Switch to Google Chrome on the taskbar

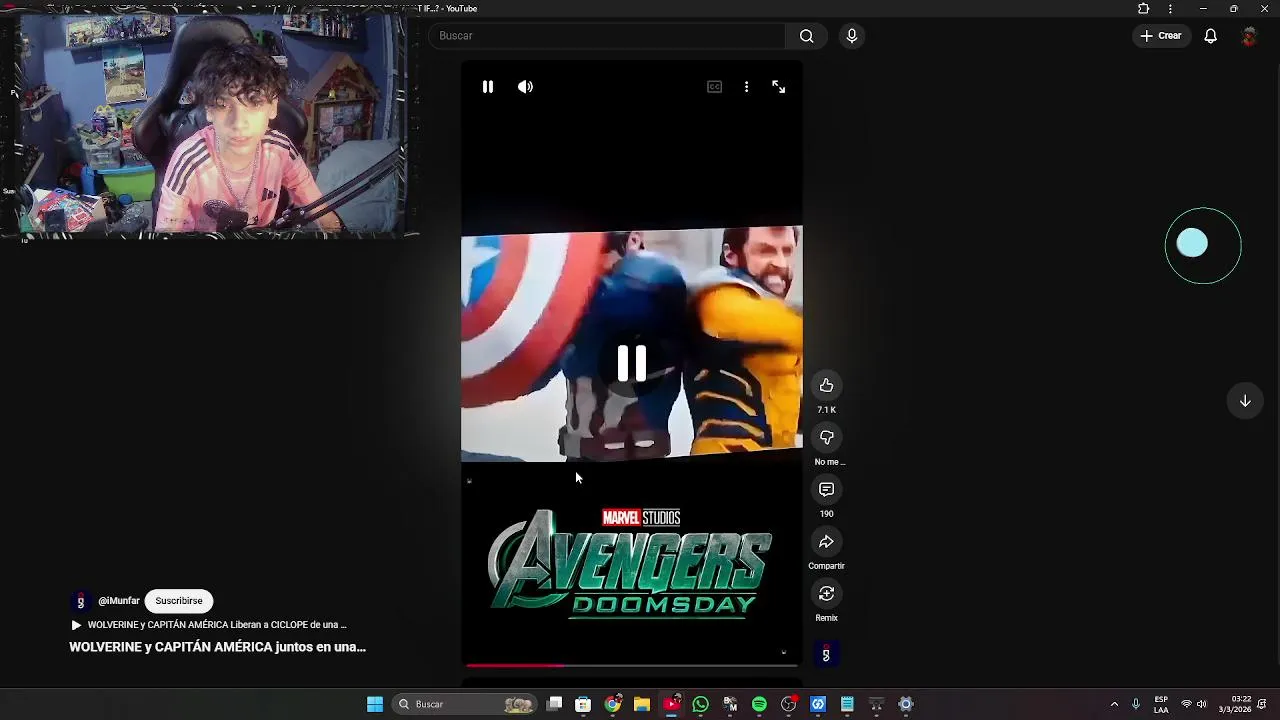pos(613,704)
